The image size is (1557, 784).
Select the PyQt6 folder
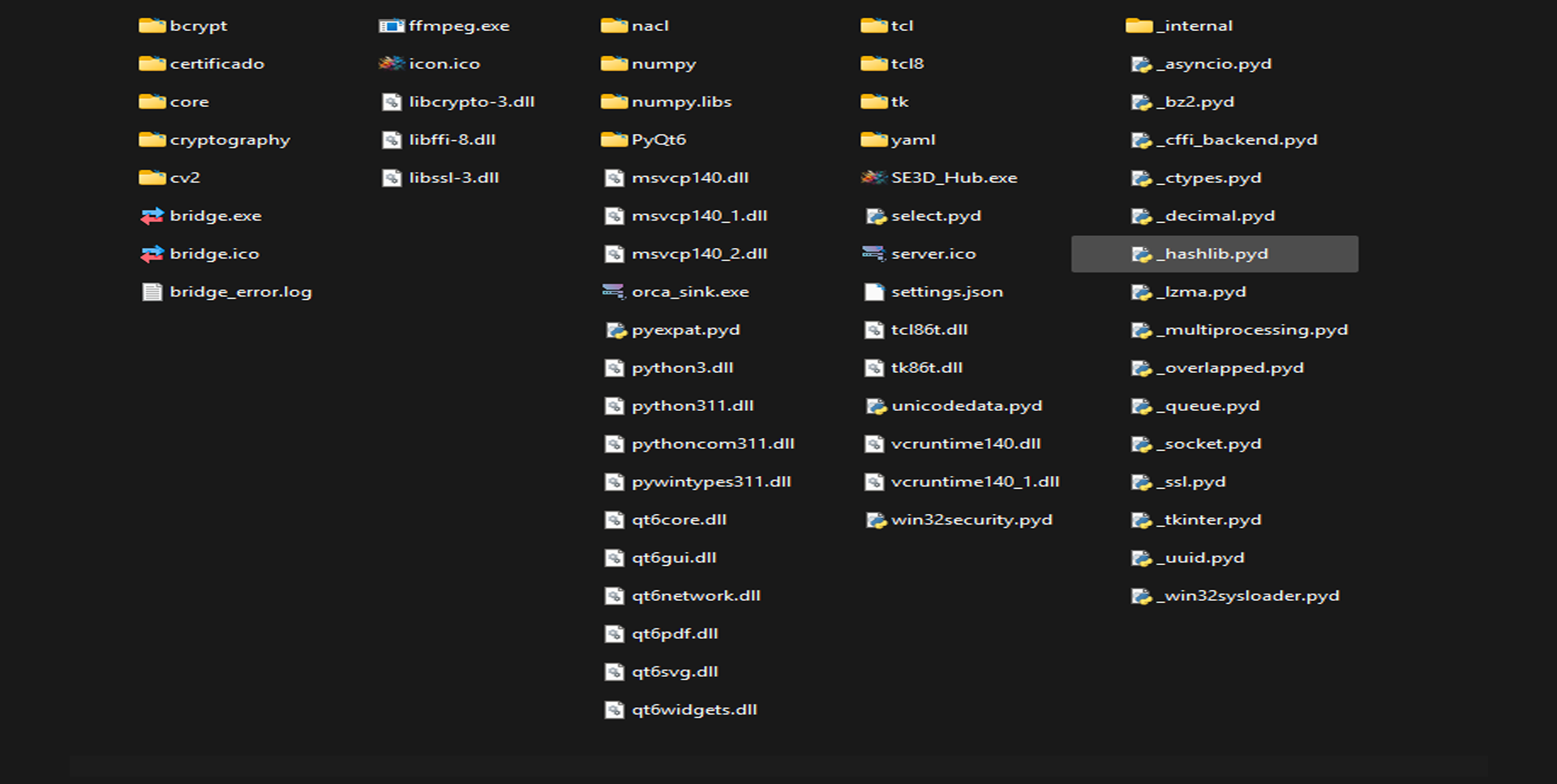[x=658, y=139]
